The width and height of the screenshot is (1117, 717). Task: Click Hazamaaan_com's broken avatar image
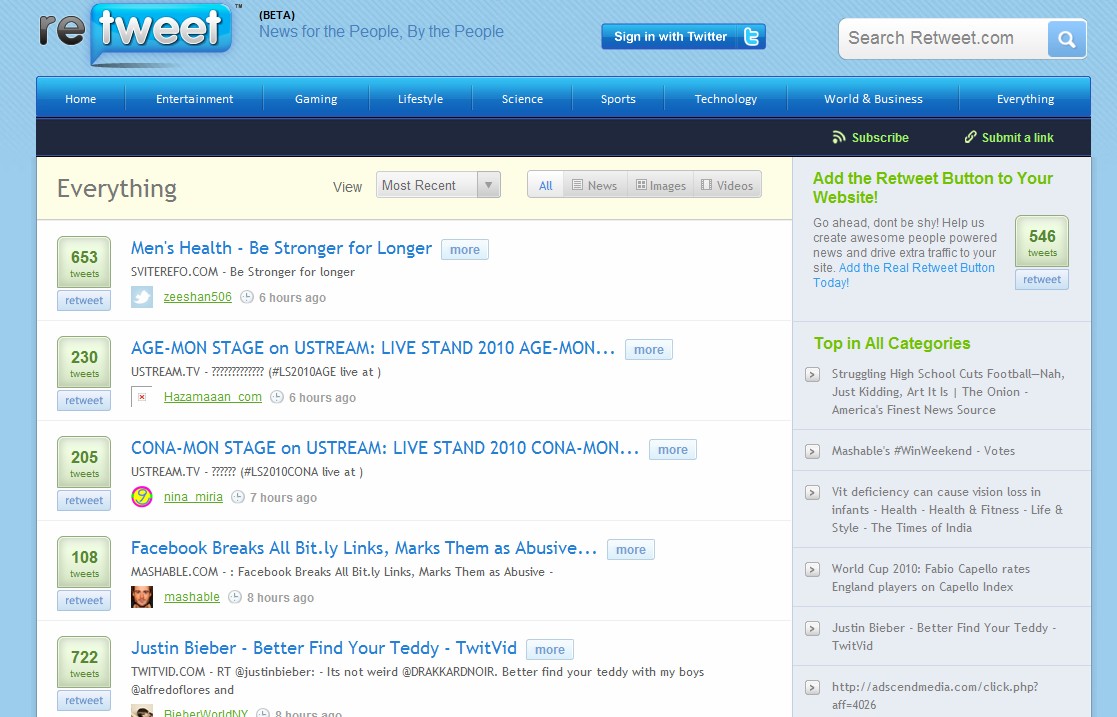tap(142, 396)
